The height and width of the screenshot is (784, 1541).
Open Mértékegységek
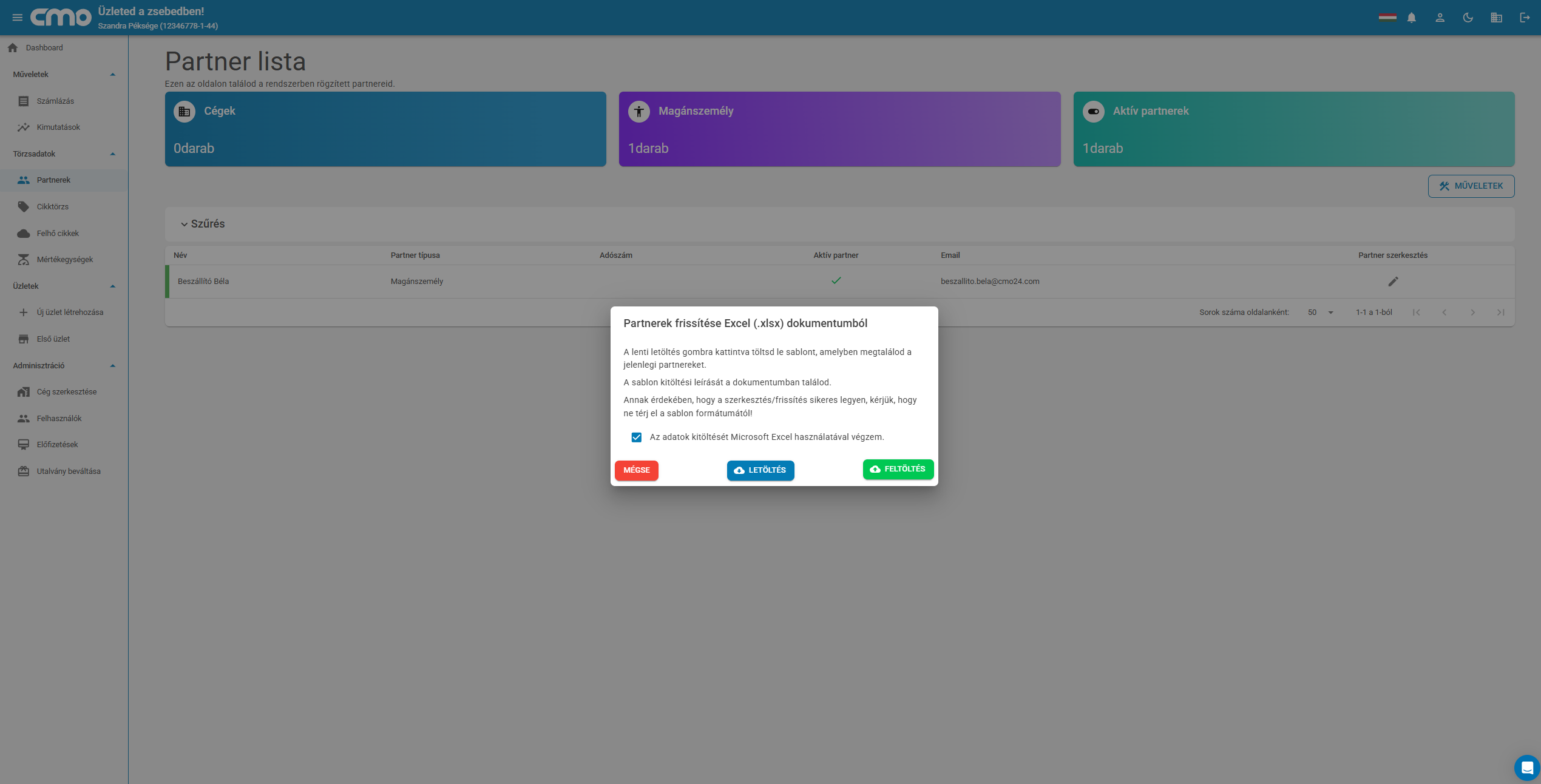(x=64, y=260)
